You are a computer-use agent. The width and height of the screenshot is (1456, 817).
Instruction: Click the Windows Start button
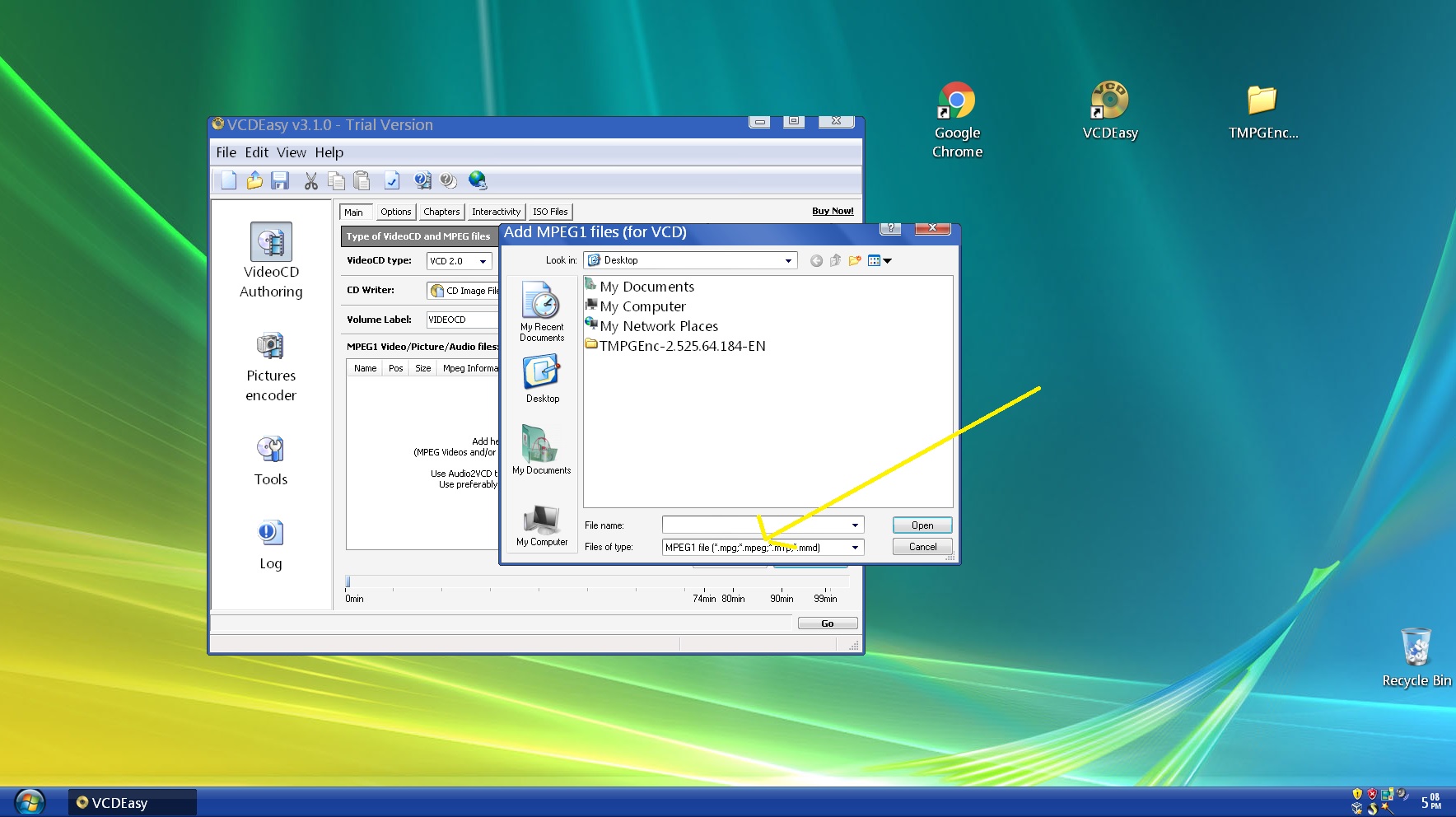[x=30, y=802]
